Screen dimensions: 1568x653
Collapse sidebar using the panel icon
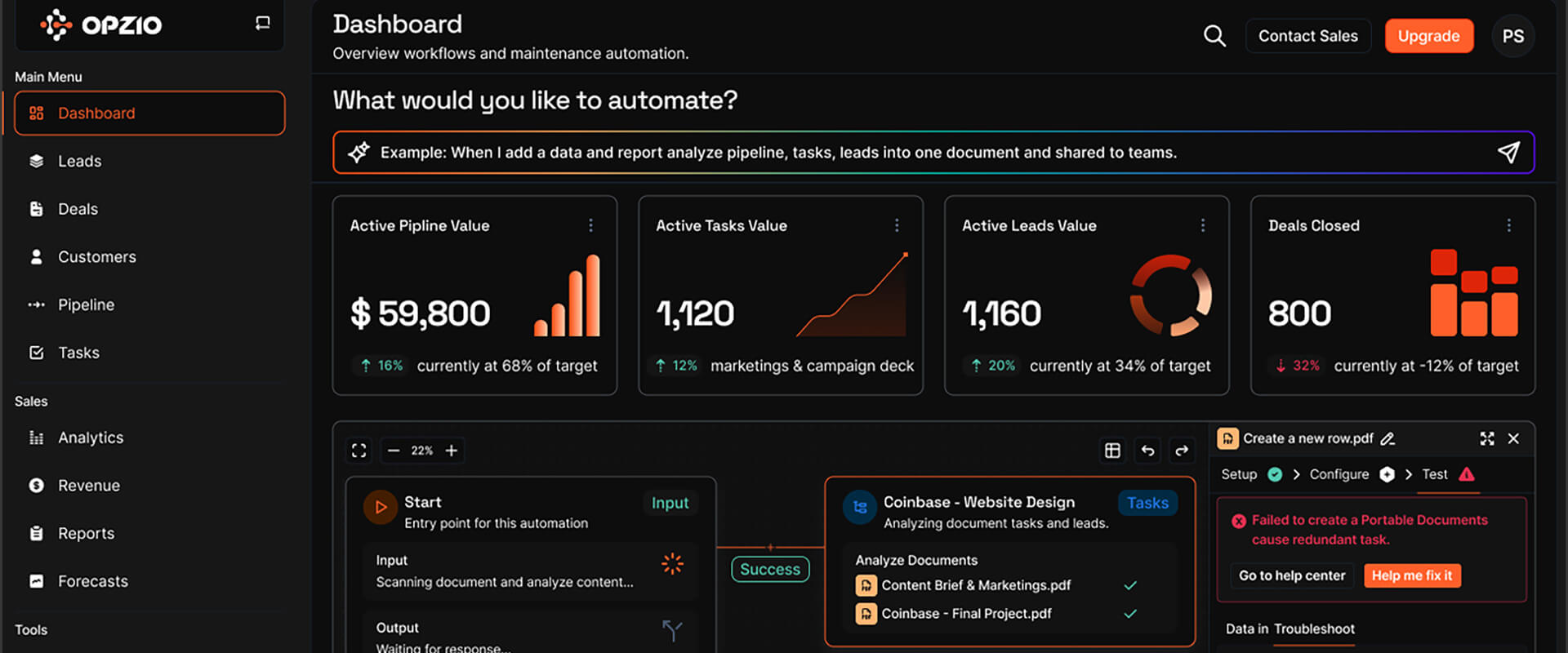coord(262,24)
